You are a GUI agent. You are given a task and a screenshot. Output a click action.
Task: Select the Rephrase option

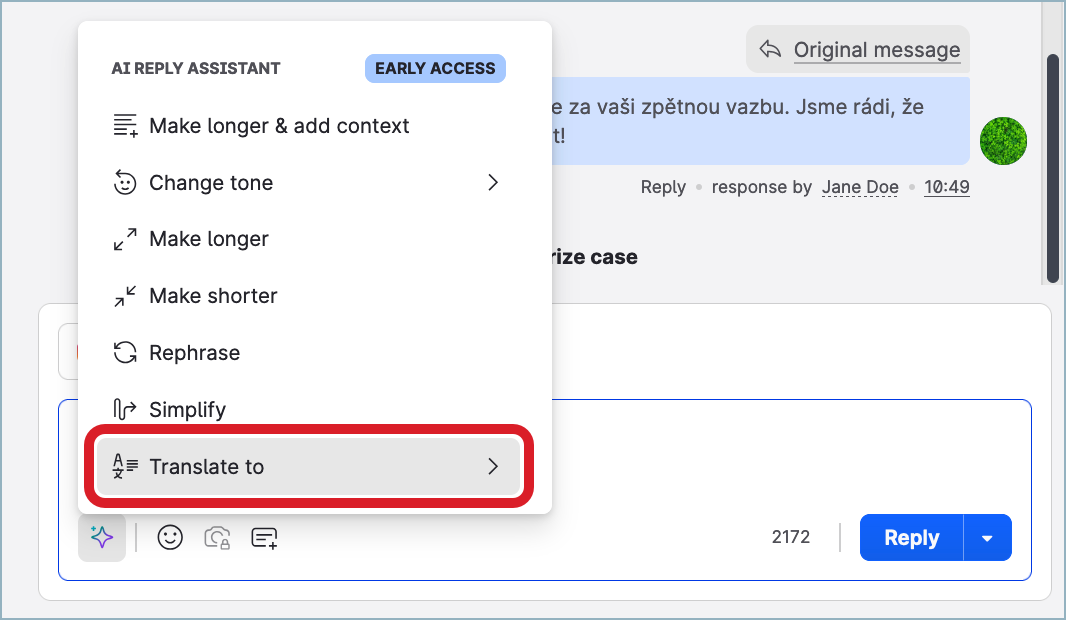tap(194, 353)
